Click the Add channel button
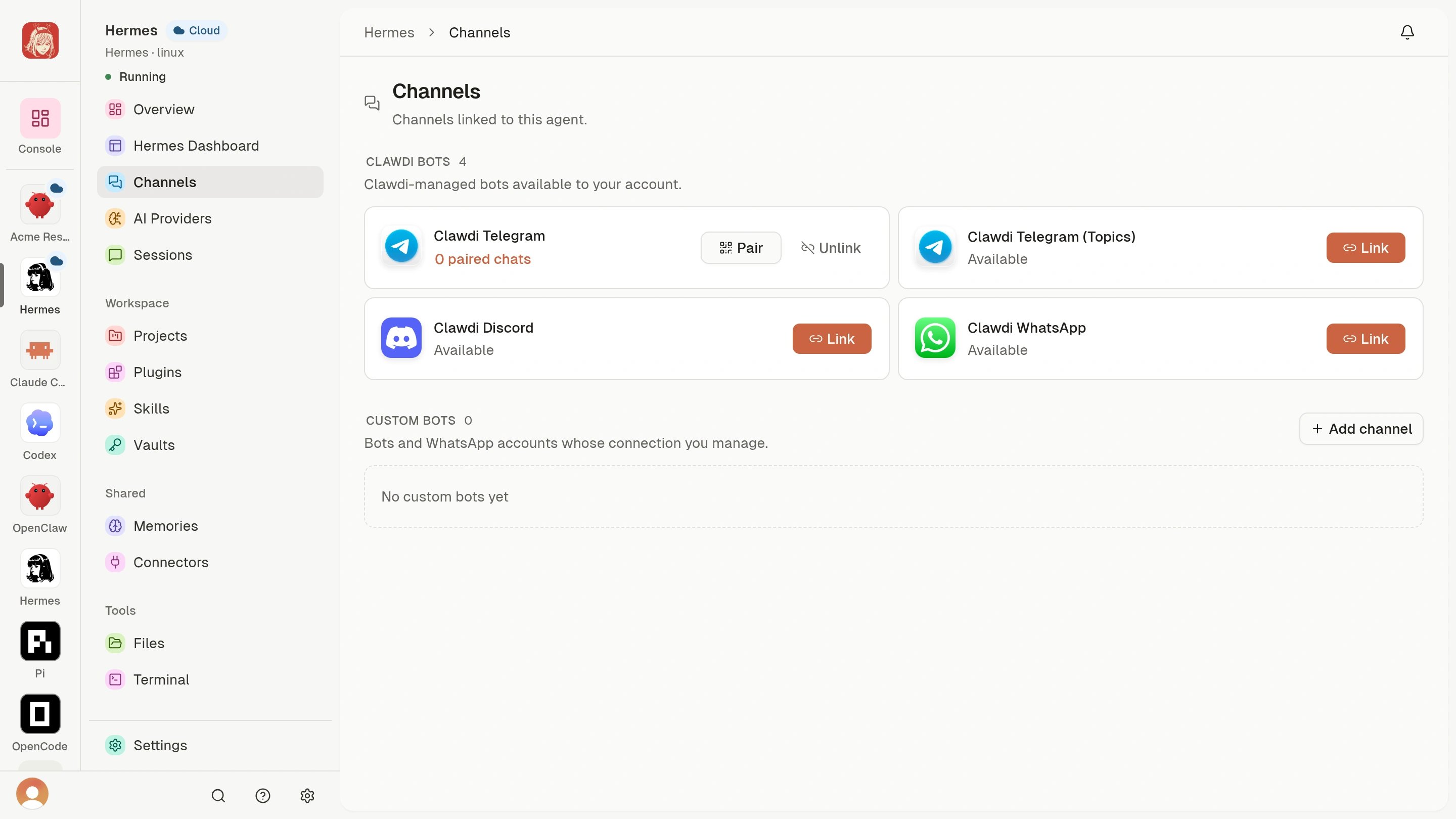 point(1361,429)
